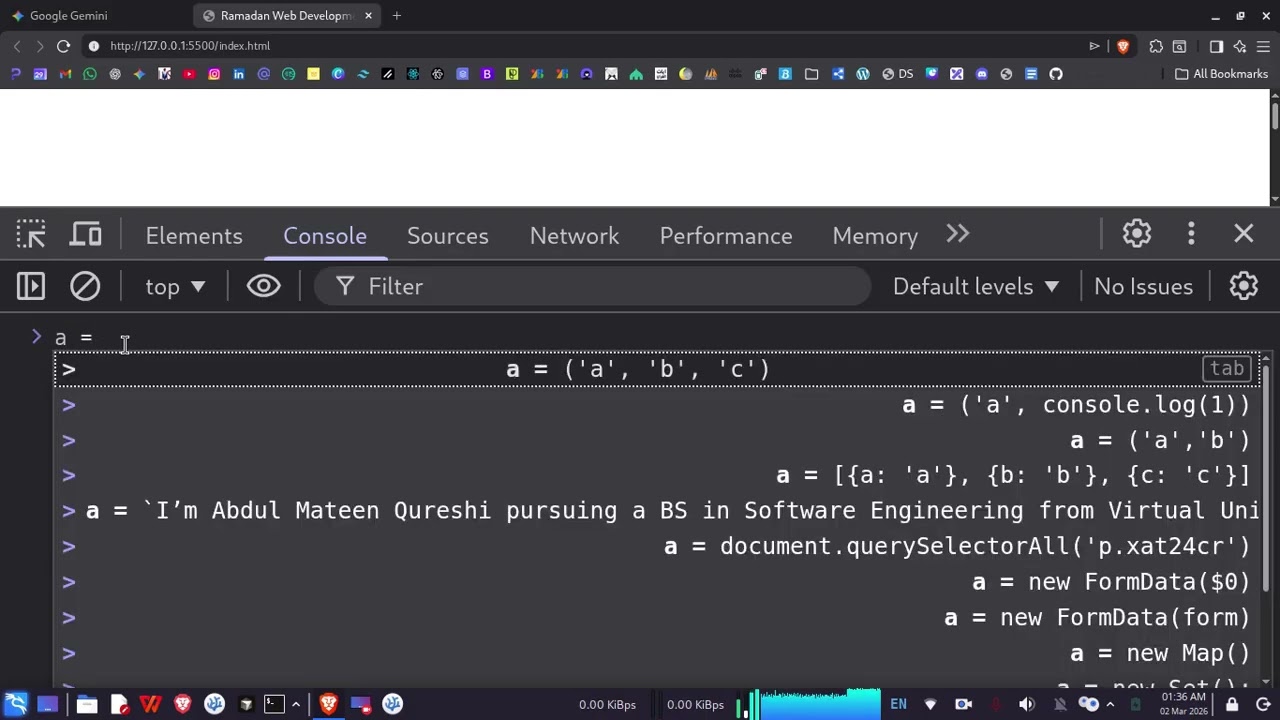Viewport: 1280px width, 720px height.
Task: Open a new browser tab
Action: click(x=397, y=16)
